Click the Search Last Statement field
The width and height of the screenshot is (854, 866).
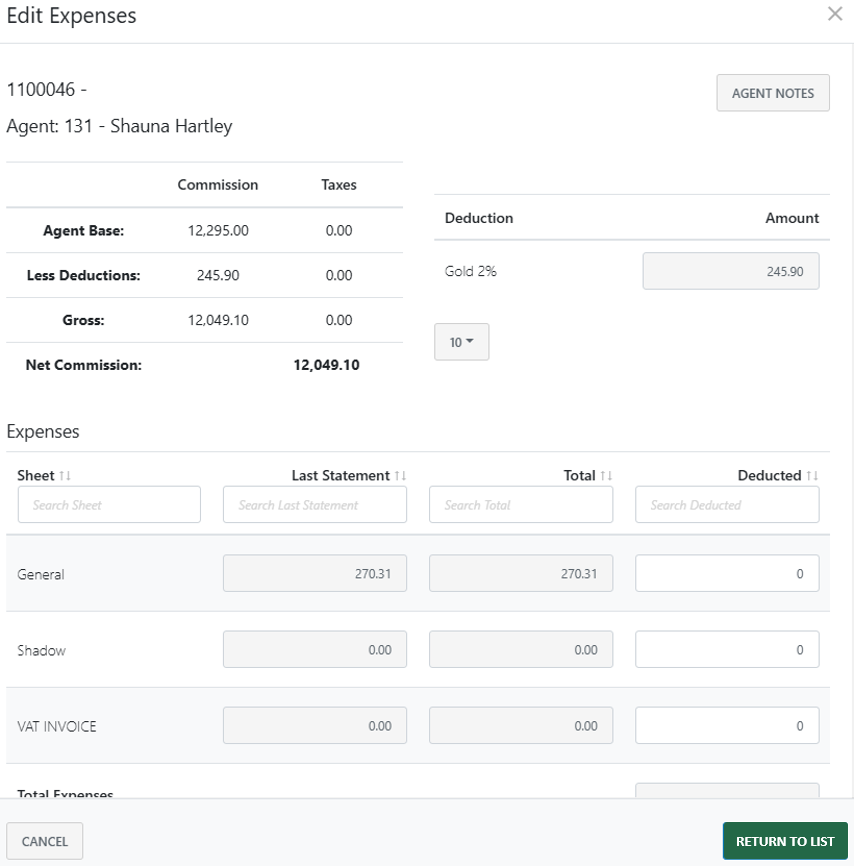point(314,504)
